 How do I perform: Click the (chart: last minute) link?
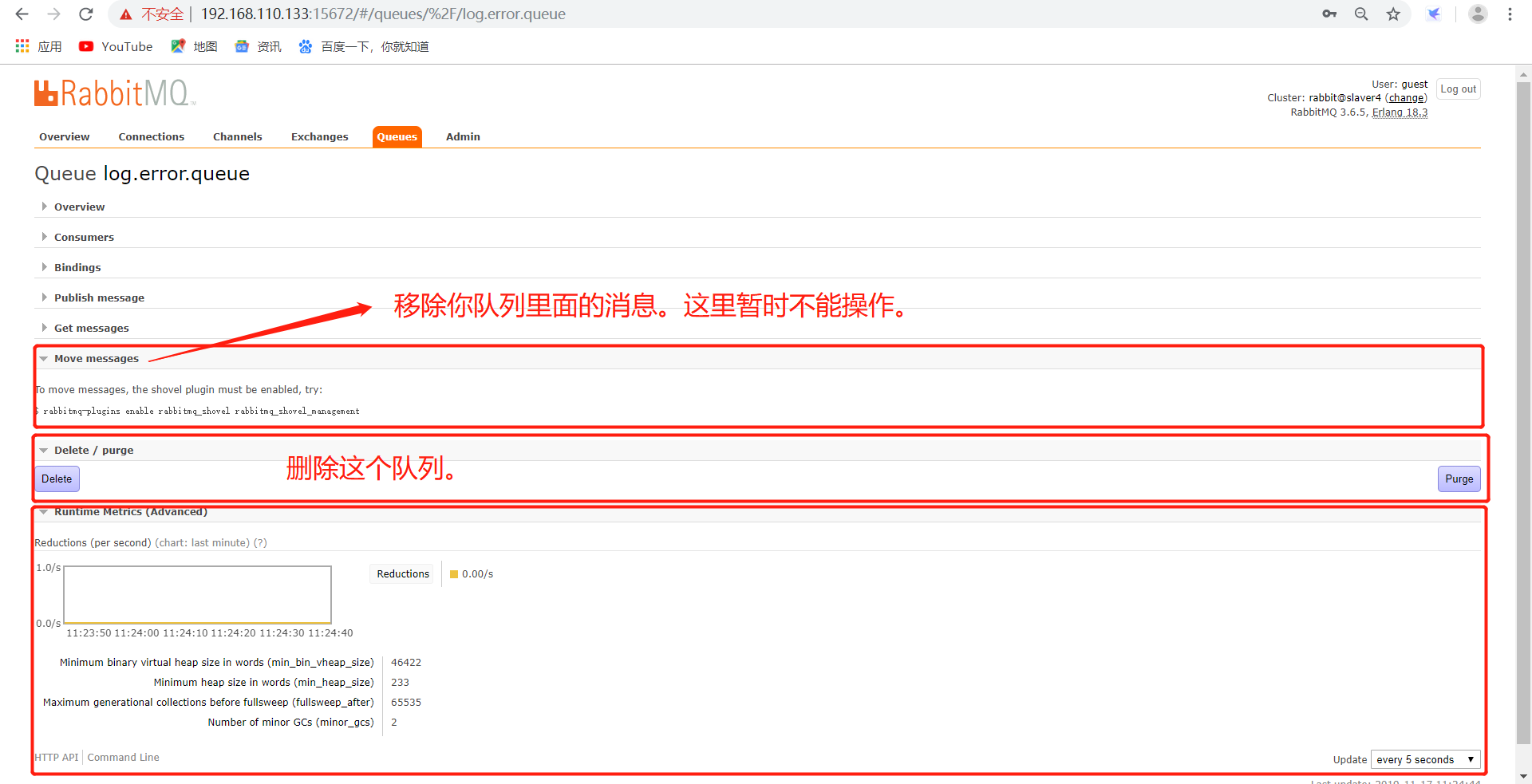[202, 542]
